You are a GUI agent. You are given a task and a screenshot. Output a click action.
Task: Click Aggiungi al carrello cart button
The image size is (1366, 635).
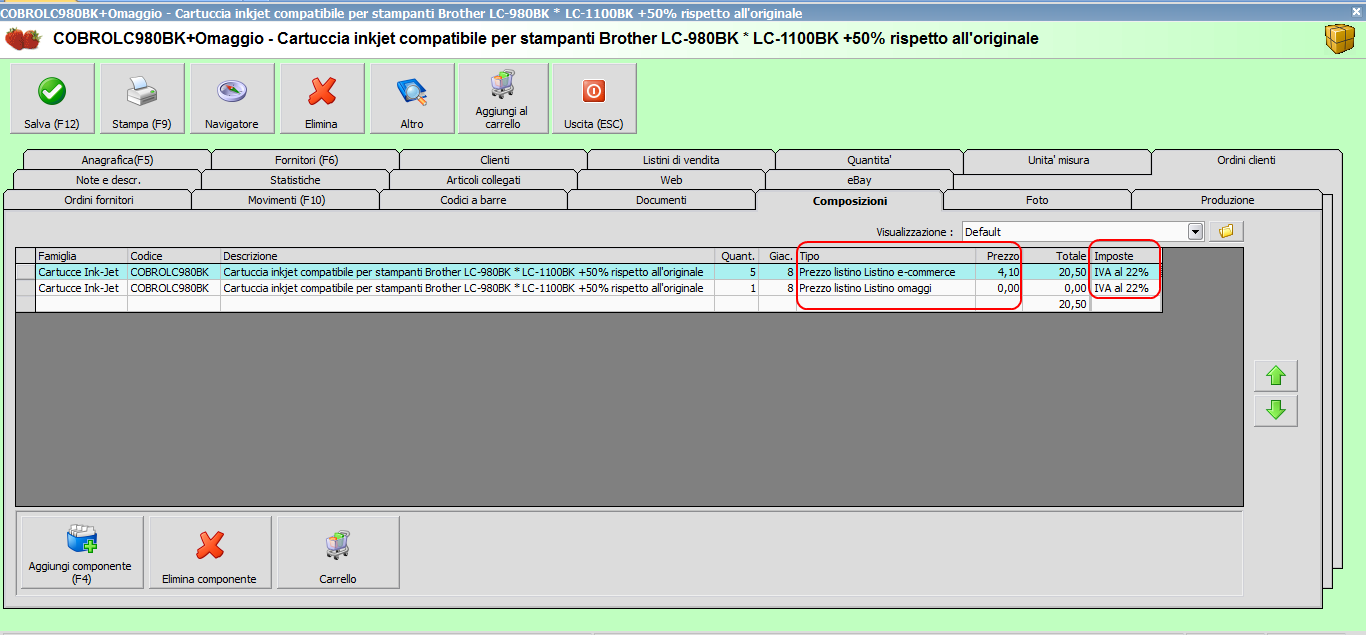(x=503, y=98)
